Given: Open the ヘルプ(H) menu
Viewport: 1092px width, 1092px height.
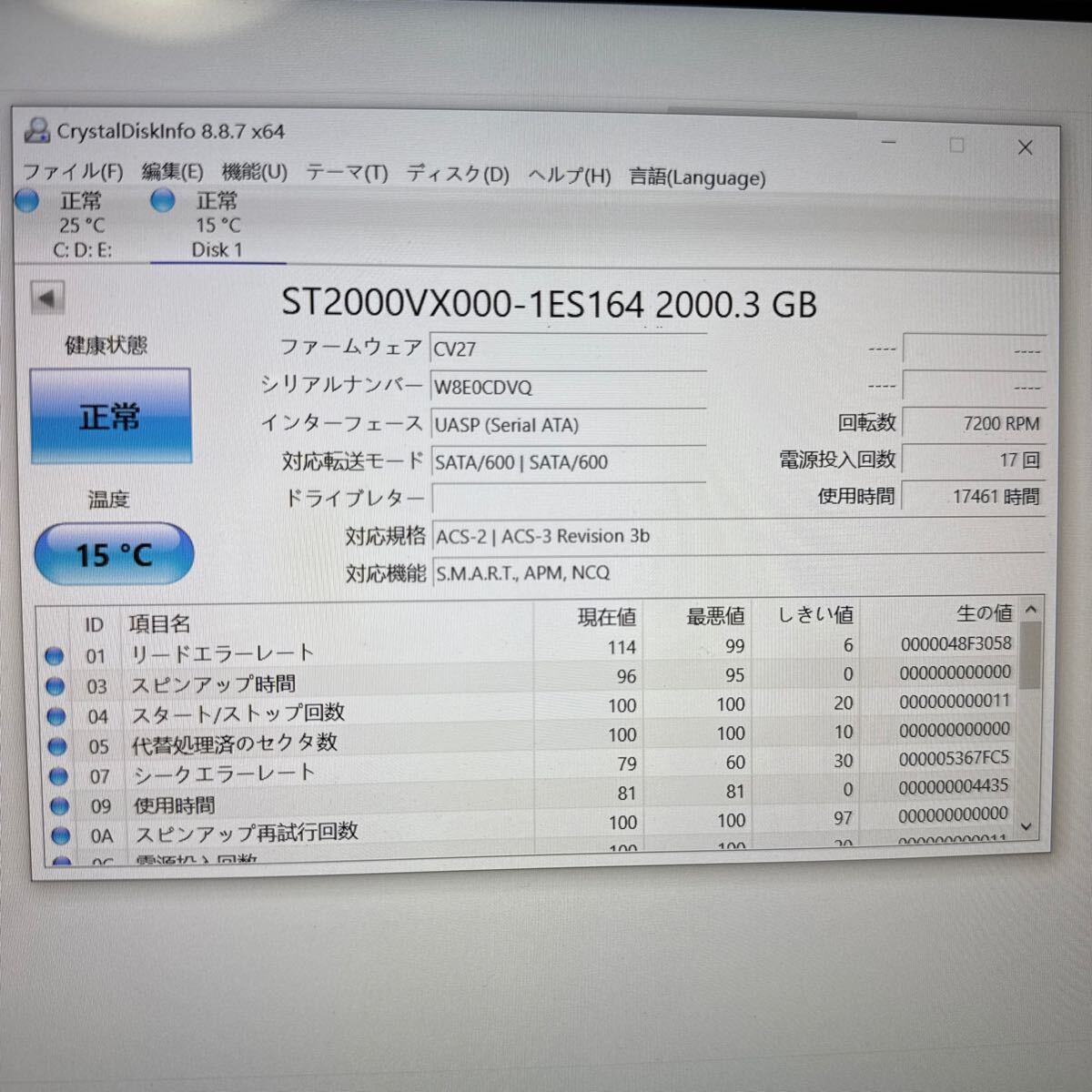Looking at the screenshot, I should click(568, 175).
